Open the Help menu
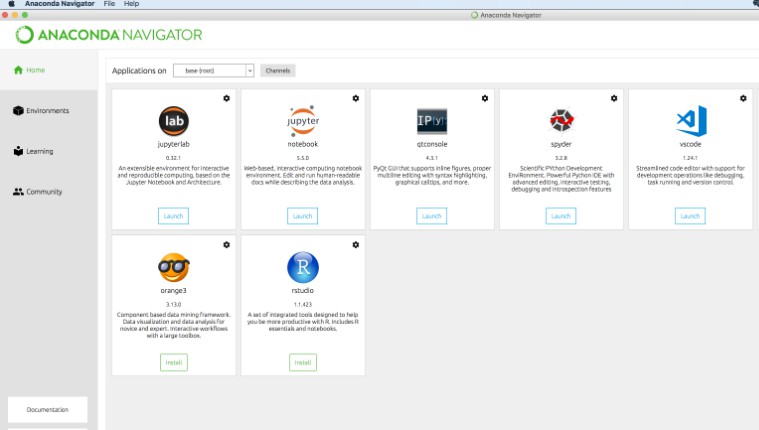Image resolution: width=759 pixels, height=430 pixels. coord(131,3)
